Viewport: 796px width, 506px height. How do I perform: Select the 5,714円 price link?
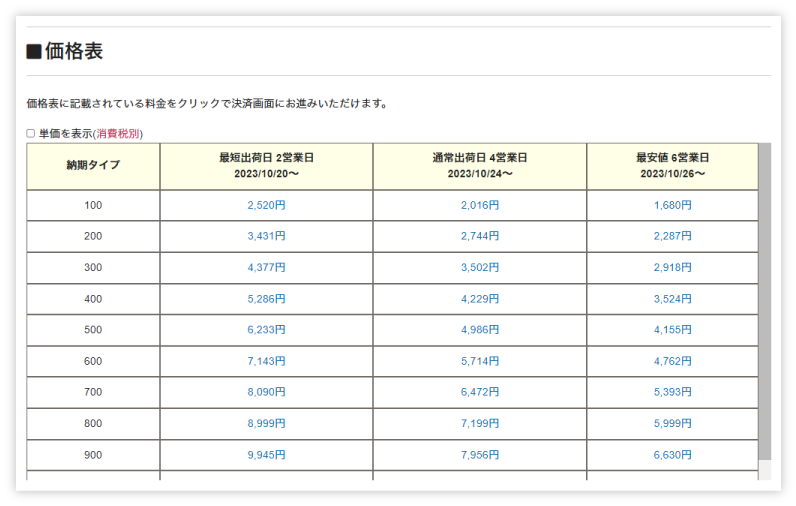tap(480, 361)
